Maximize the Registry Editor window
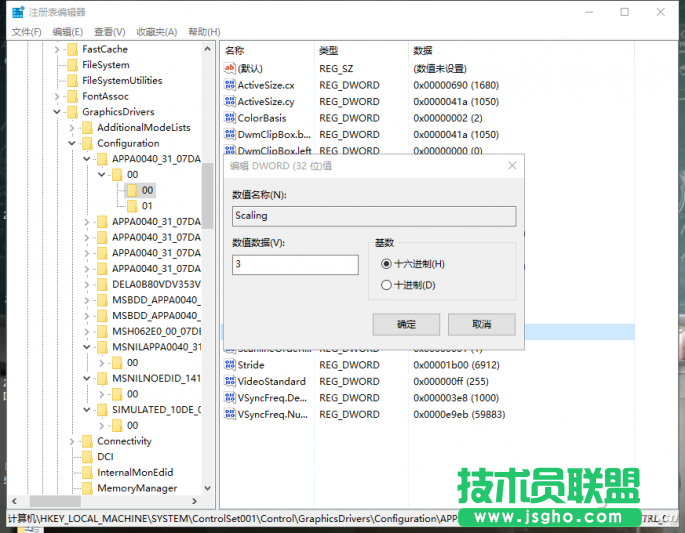The image size is (685, 533). pyautogui.click(x=625, y=12)
